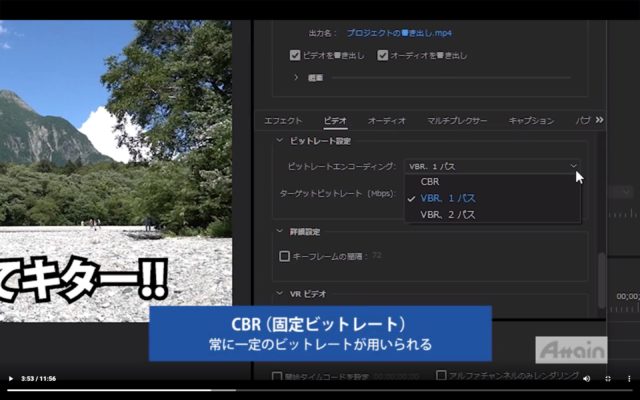Switch to the エフェクト tab
Viewport: 640px width, 400px height.
(x=283, y=121)
